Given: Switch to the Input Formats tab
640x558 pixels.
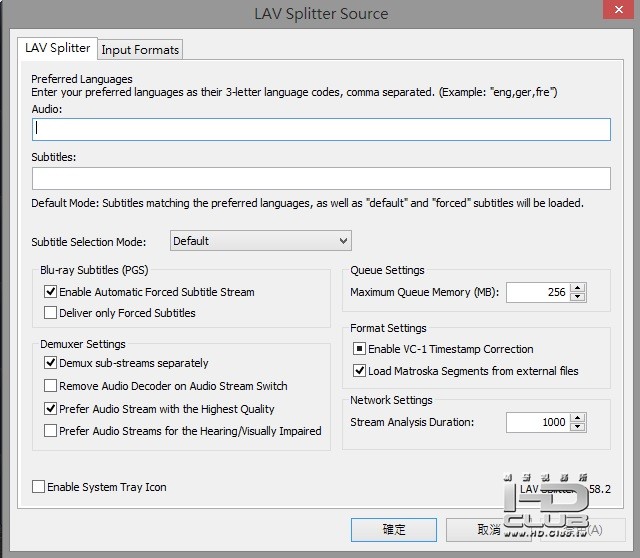Looking at the screenshot, I should point(140,50).
